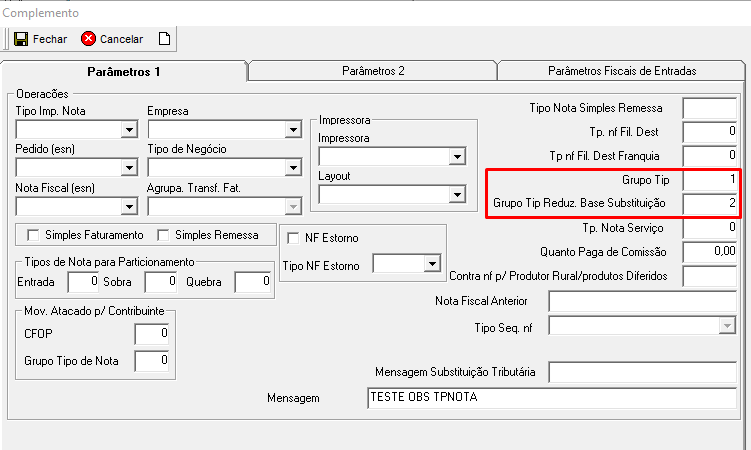Expand the Impressora dropdown
The image size is (751, 450).
coord(457,157)
